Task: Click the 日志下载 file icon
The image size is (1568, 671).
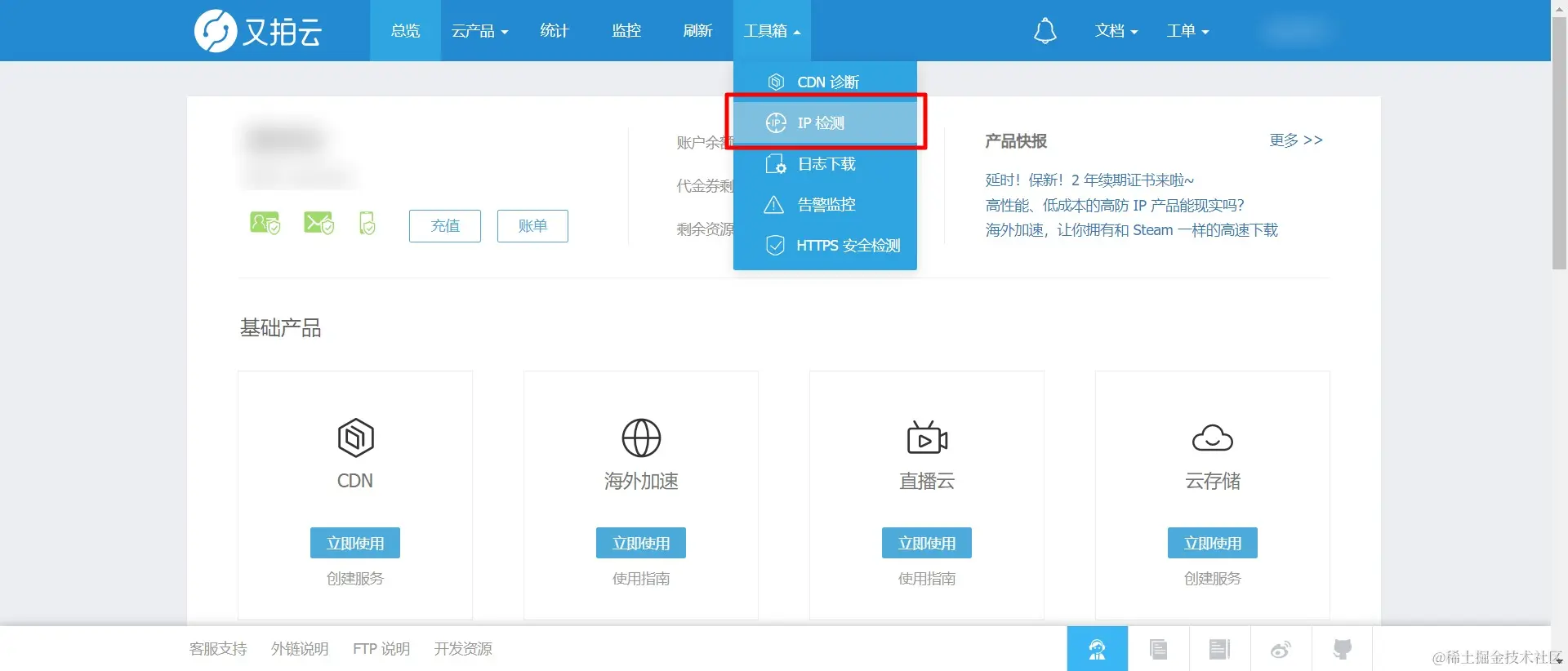Action: tap(776, 163)
